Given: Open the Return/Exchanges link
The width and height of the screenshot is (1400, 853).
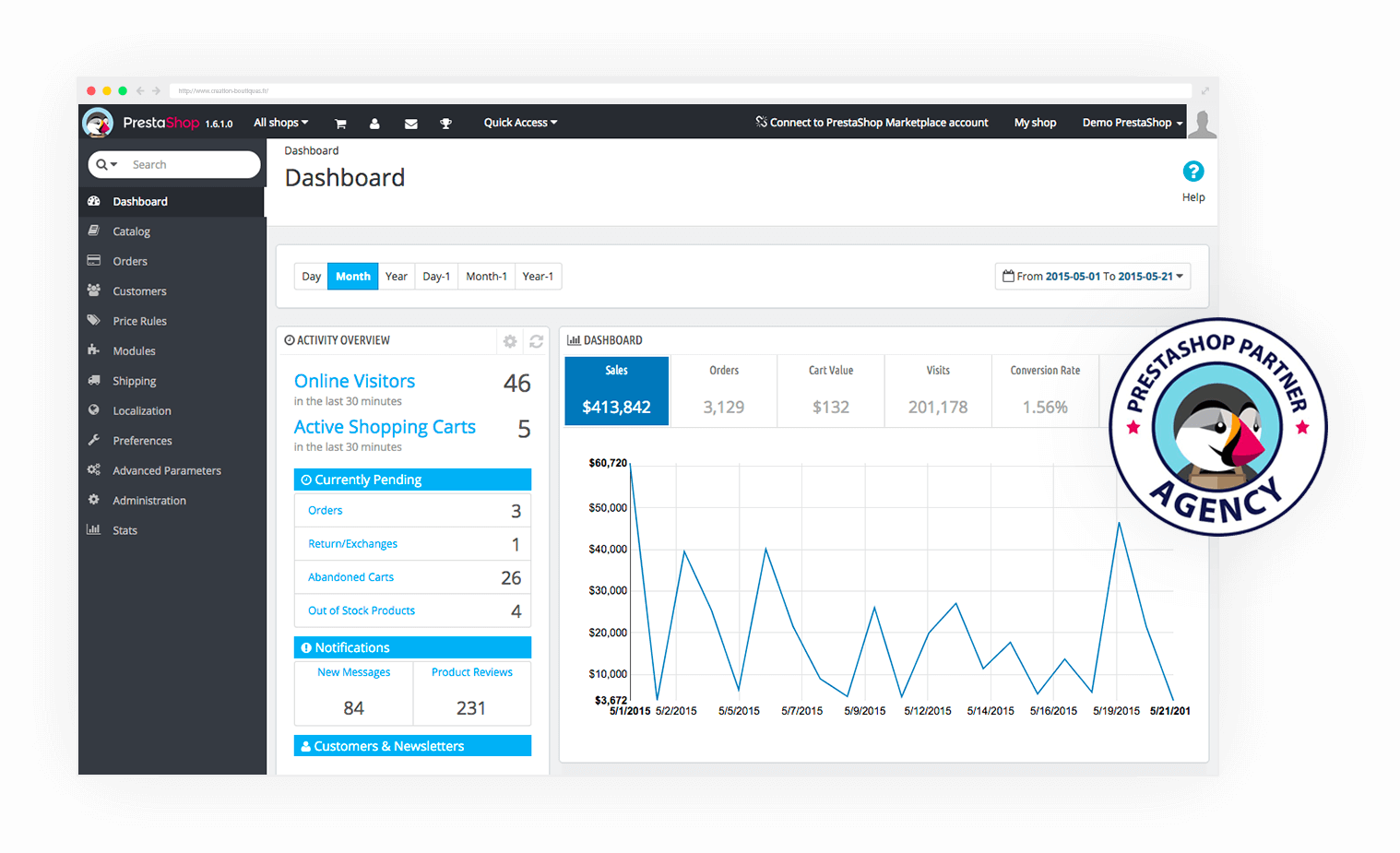Looking at the screenshot, I should (352, 544).
